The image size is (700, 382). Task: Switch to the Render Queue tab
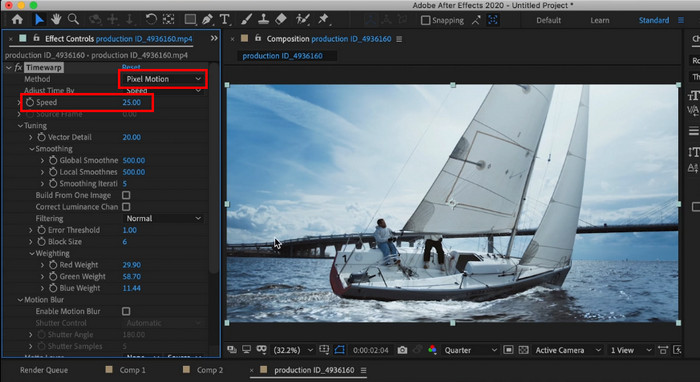click(44, 370)
